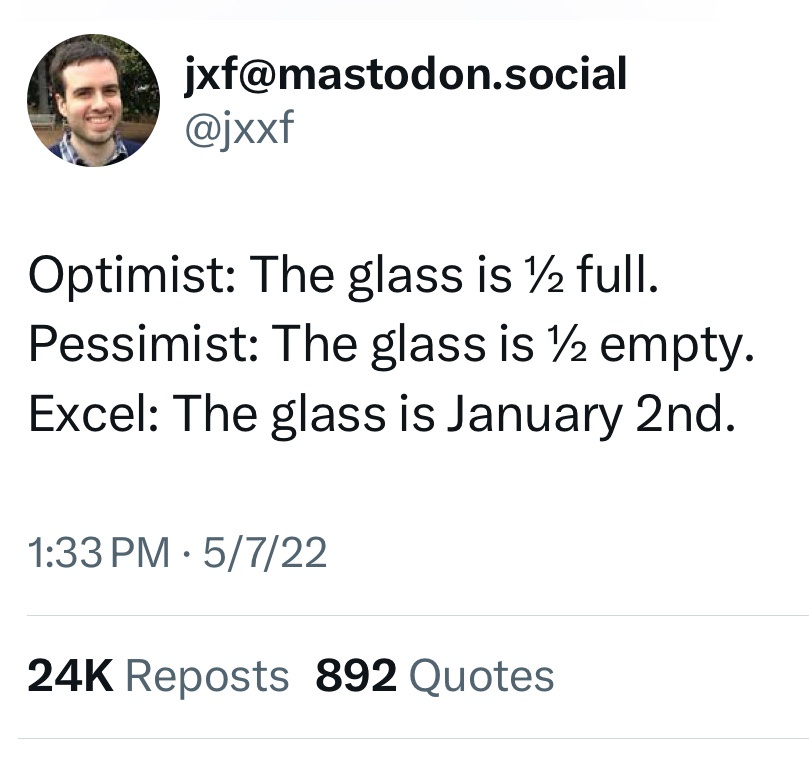Click the 5/7/22 date
This screenshot has width=809, height=758.
pos(265,553)
